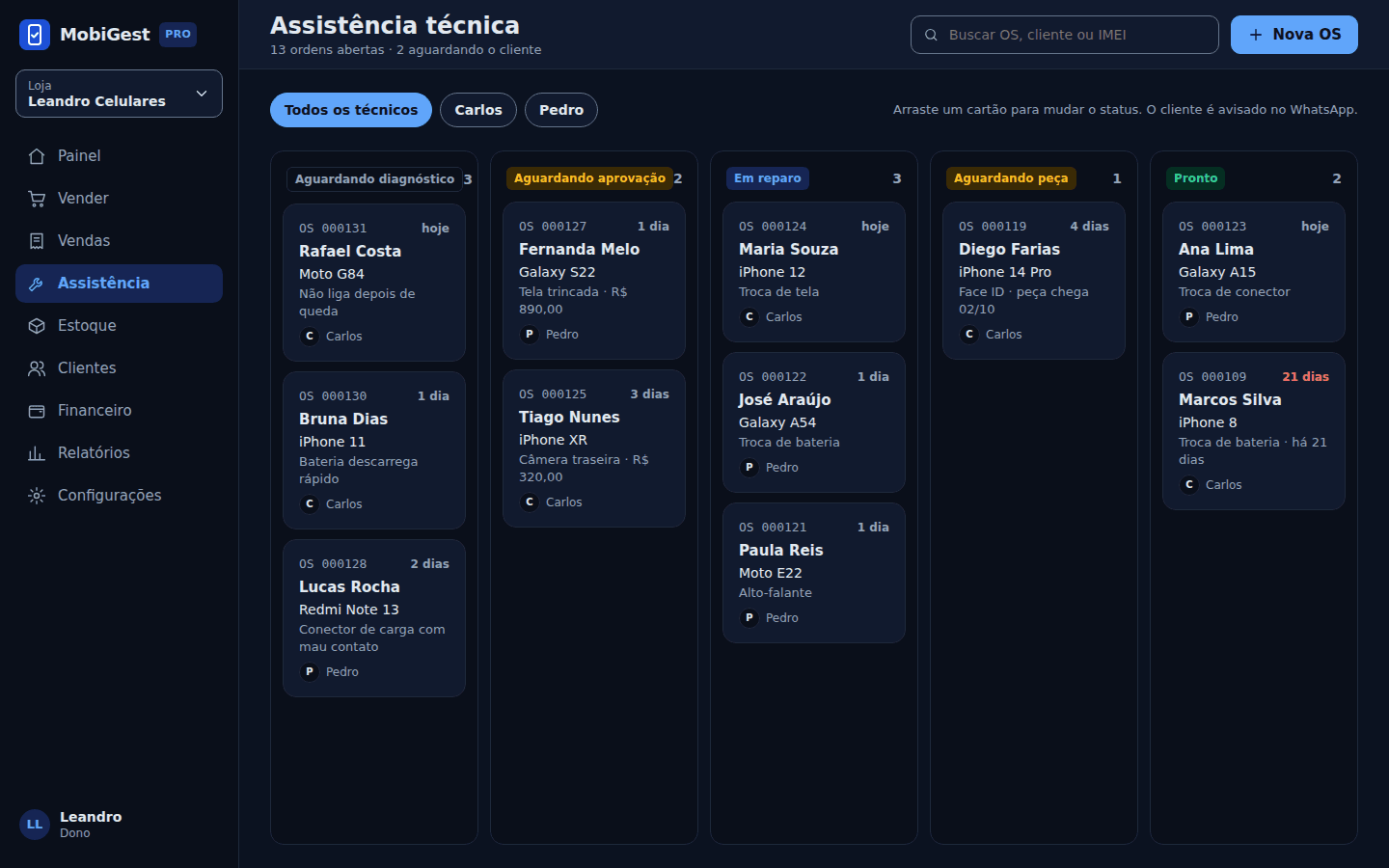1389x868 pixels.
Task: Click technician avatar on Rafael Costa card
Action: click(310, 337)
